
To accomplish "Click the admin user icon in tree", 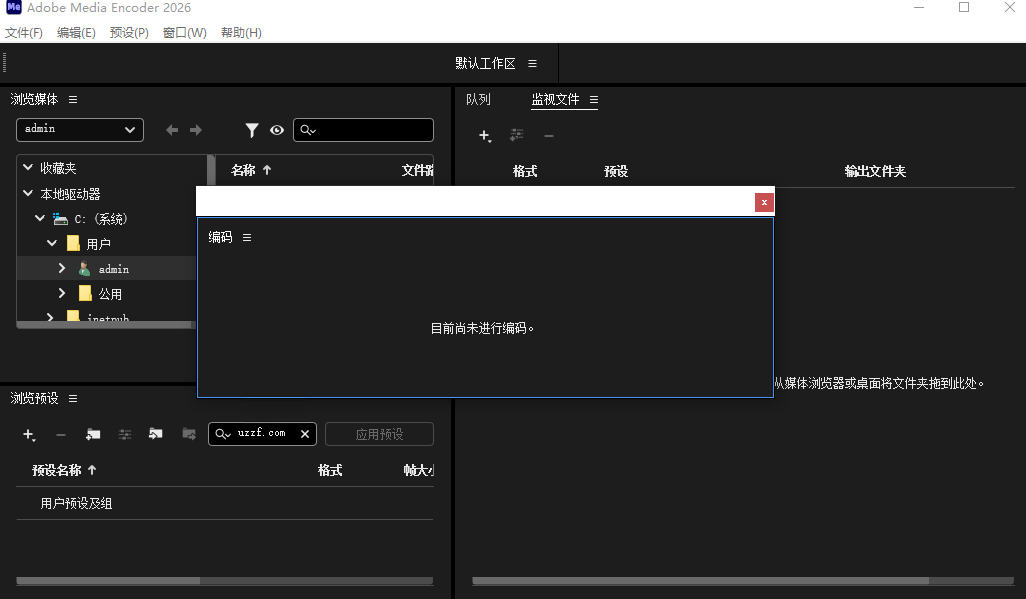I will click(x=84, y=269).
